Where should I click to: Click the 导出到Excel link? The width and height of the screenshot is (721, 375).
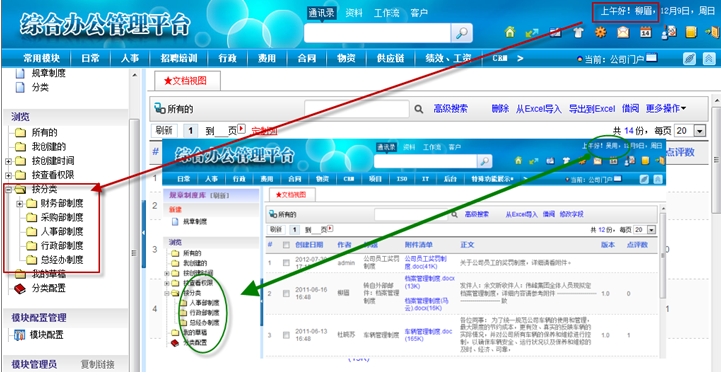pos(592,109)
